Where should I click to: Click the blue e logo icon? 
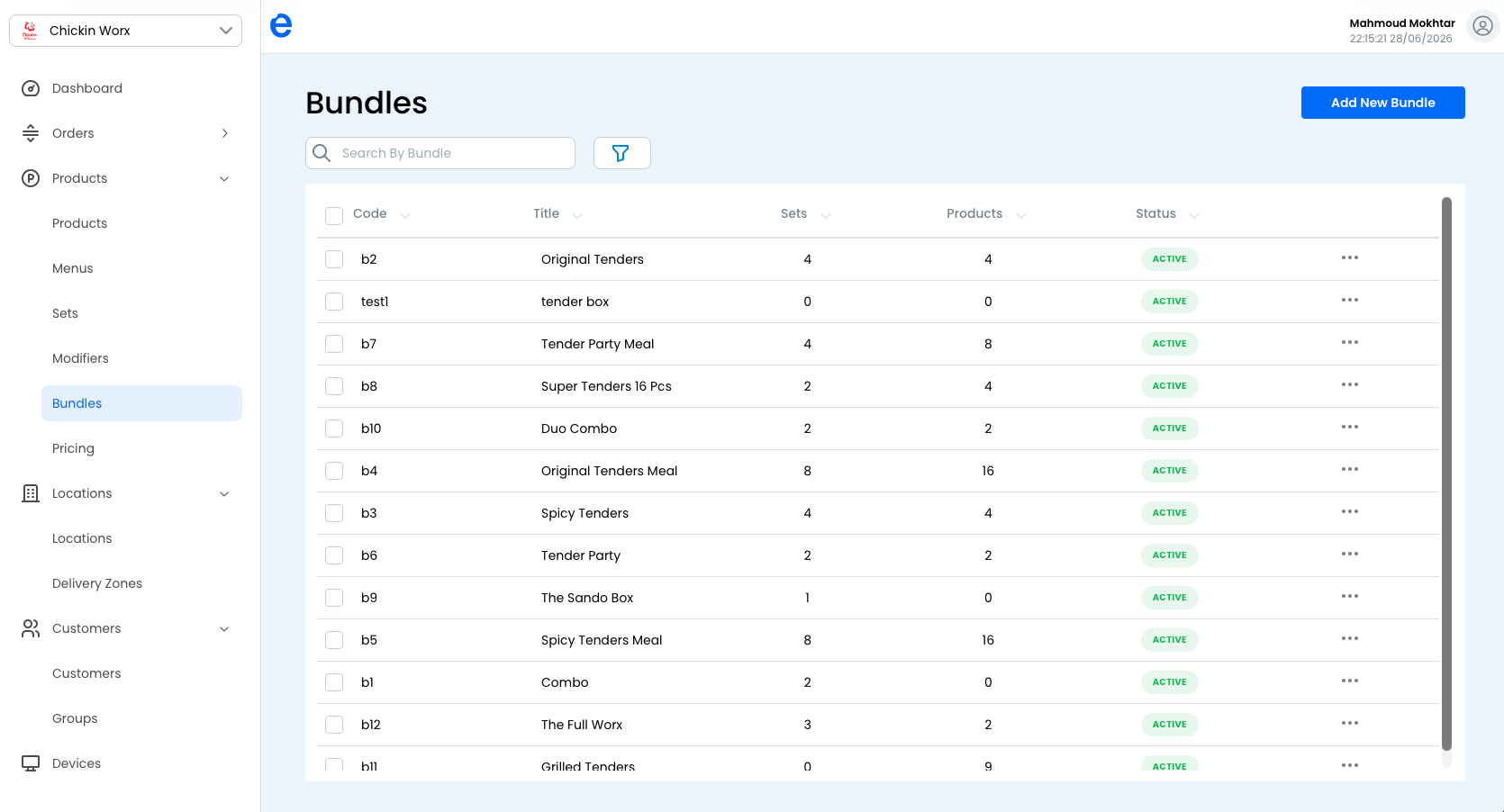(281, 26)
